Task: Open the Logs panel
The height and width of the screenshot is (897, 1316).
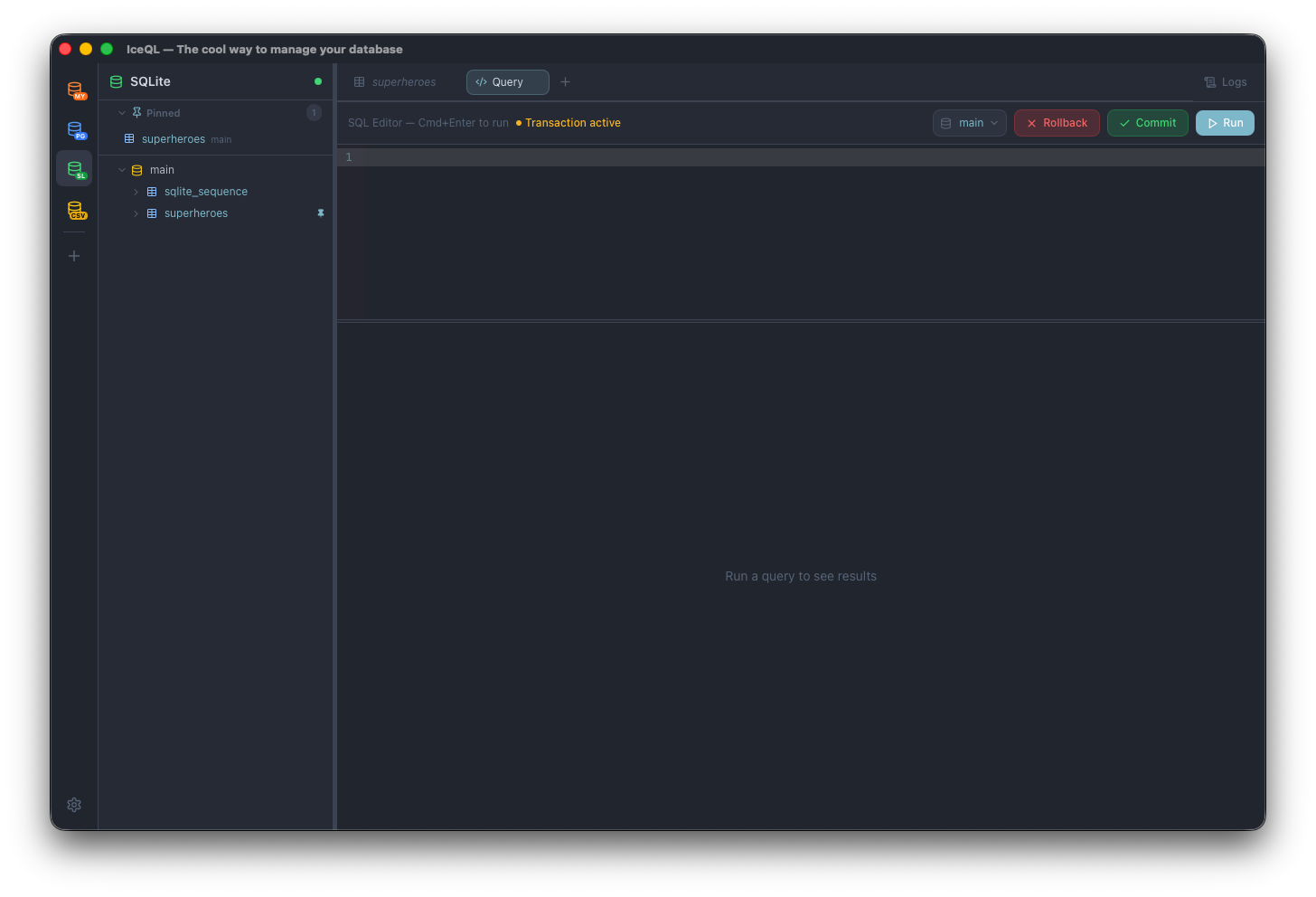Action: point(1225,82)
